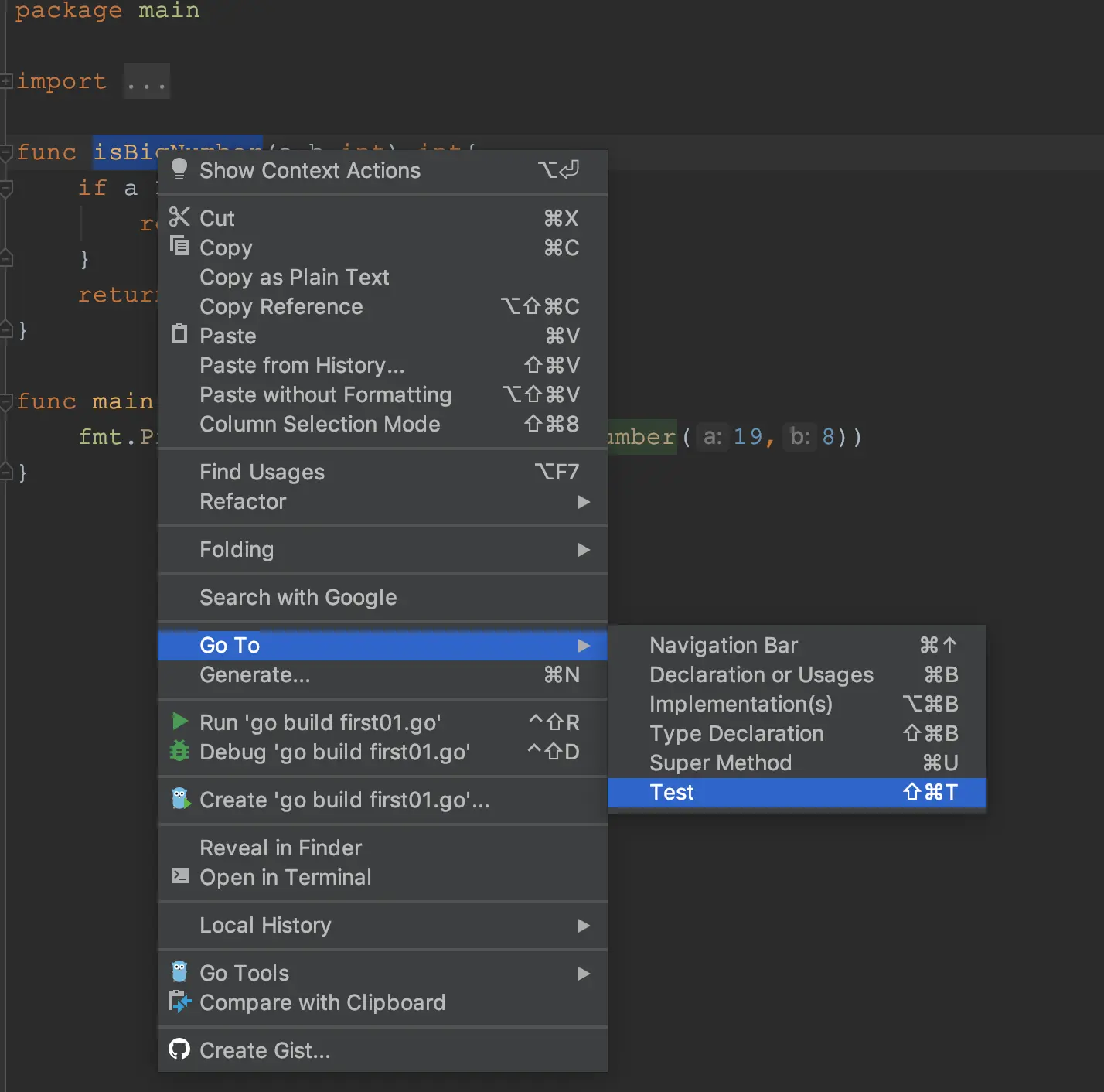Choose Declaration or Usages
1104x1092 pixels.
(761, 675)
